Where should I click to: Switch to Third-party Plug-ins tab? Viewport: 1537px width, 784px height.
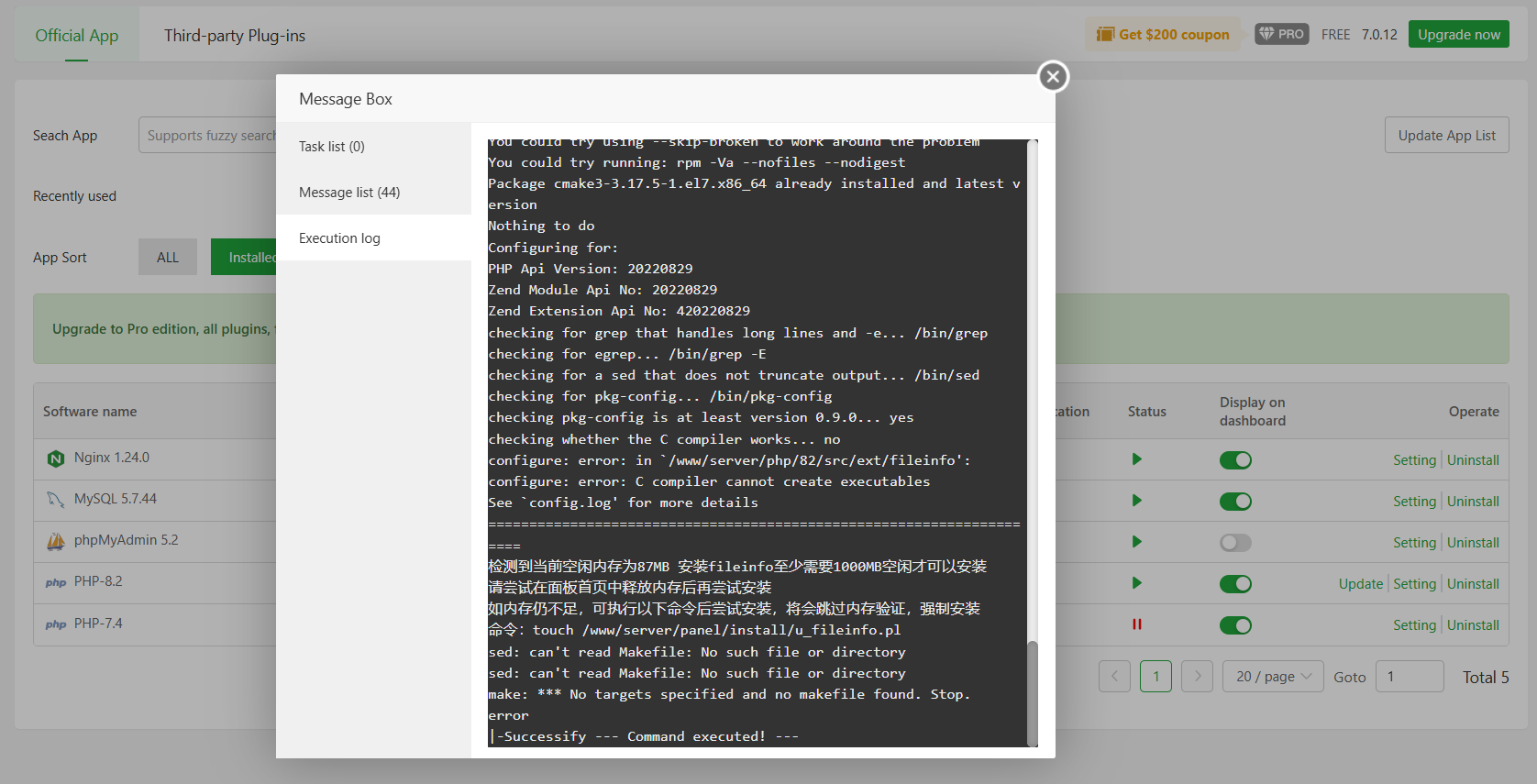(235, 36)
